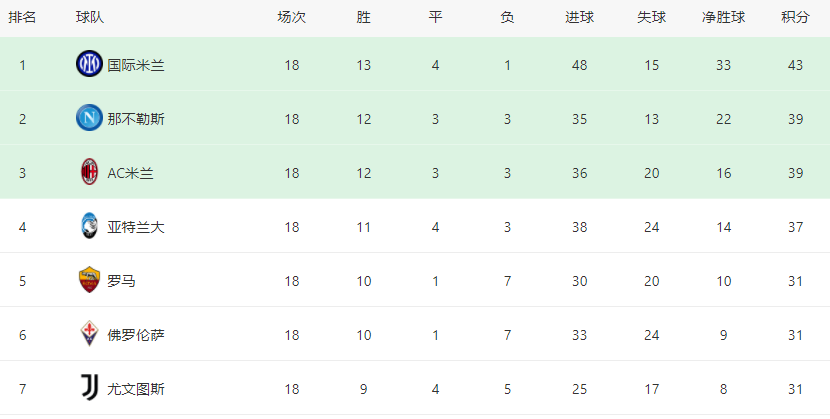Click the Juventus club logo

click(x=89, y=388)
